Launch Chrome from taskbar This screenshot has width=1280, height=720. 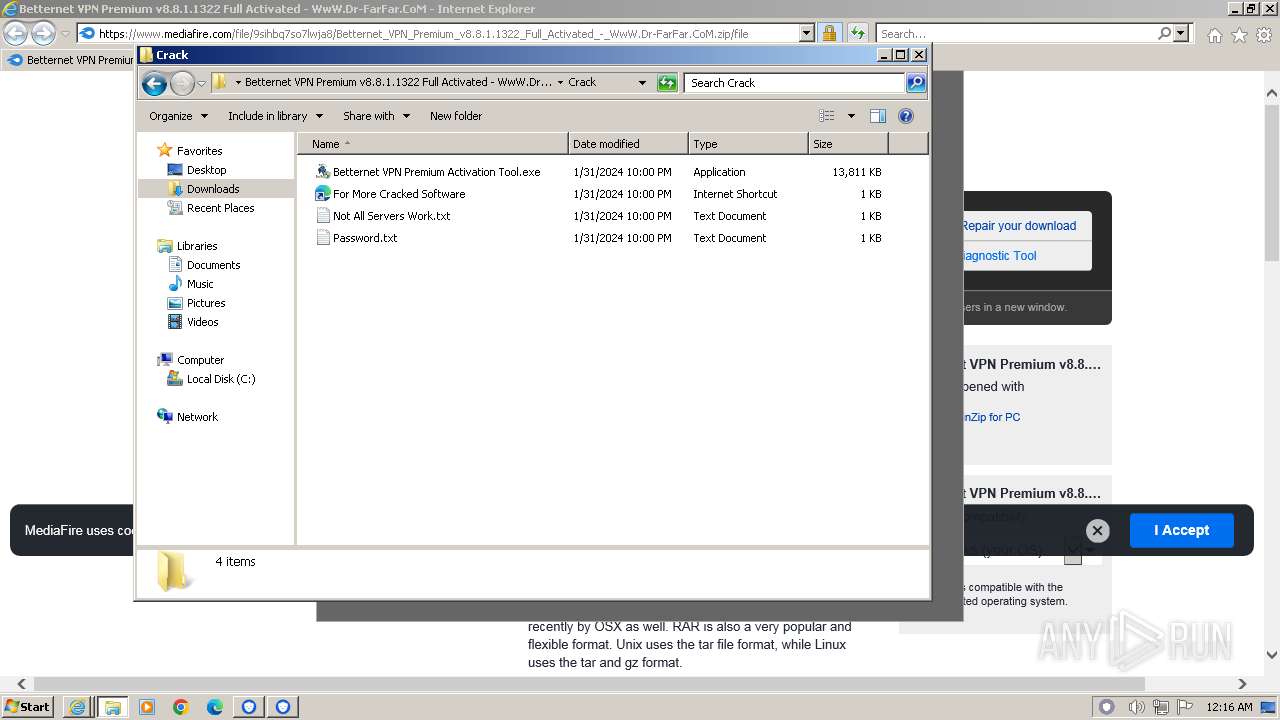click(181, 707)
